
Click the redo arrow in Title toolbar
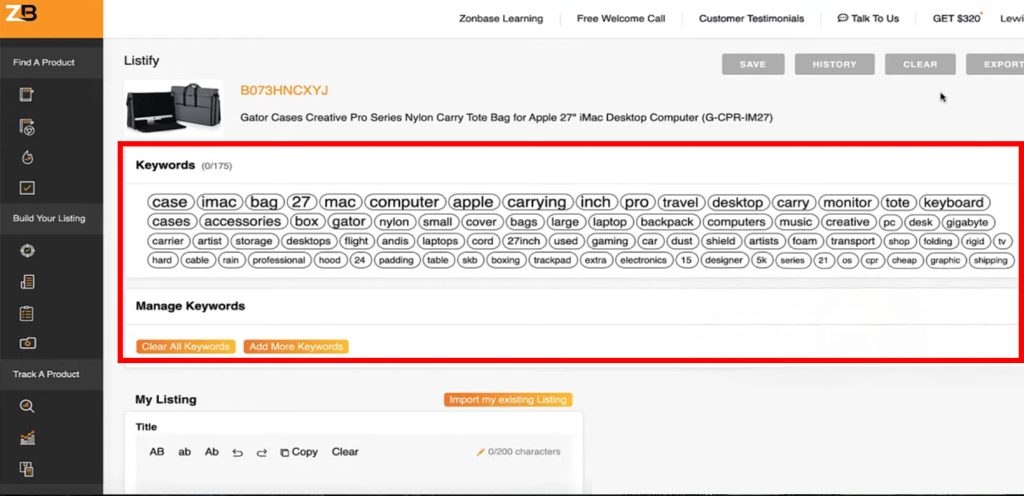pyautogui.click(x=261, y=452)
